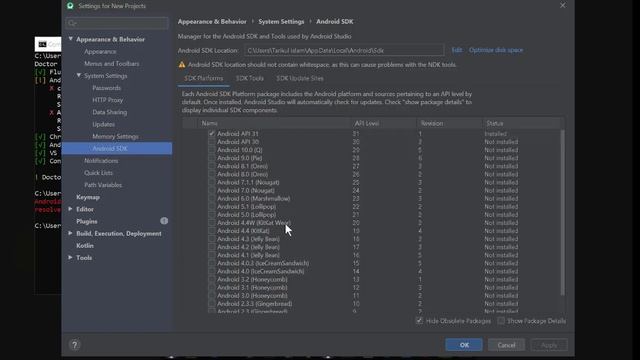The width and height of the screenshot is (640, 360).
Task: Click the Status column header
Action: pos(522,123)
